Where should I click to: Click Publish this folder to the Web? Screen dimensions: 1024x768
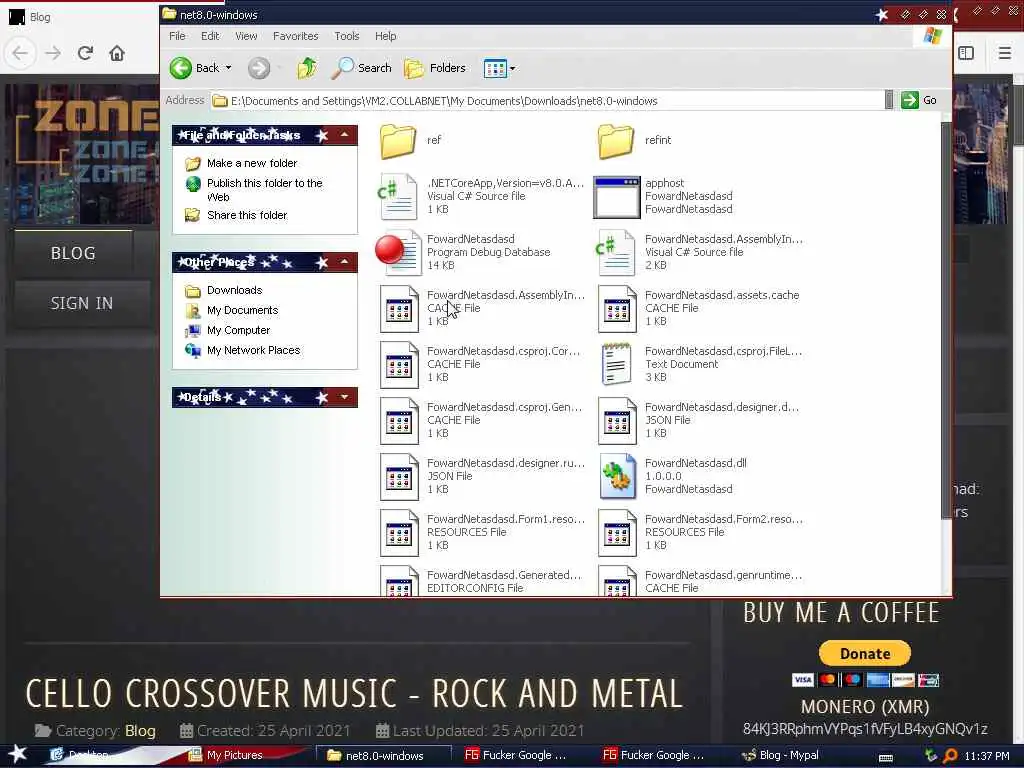pyautogui.click(x=264, y=190)
